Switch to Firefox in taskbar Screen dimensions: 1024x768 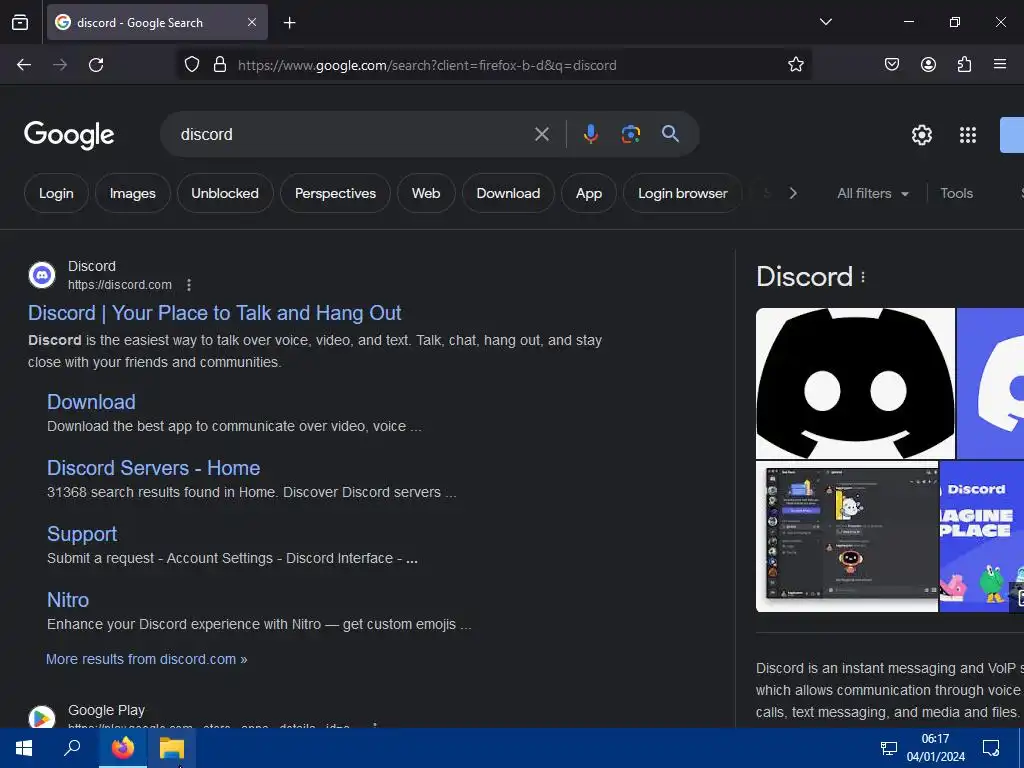[x=123, y=748]
